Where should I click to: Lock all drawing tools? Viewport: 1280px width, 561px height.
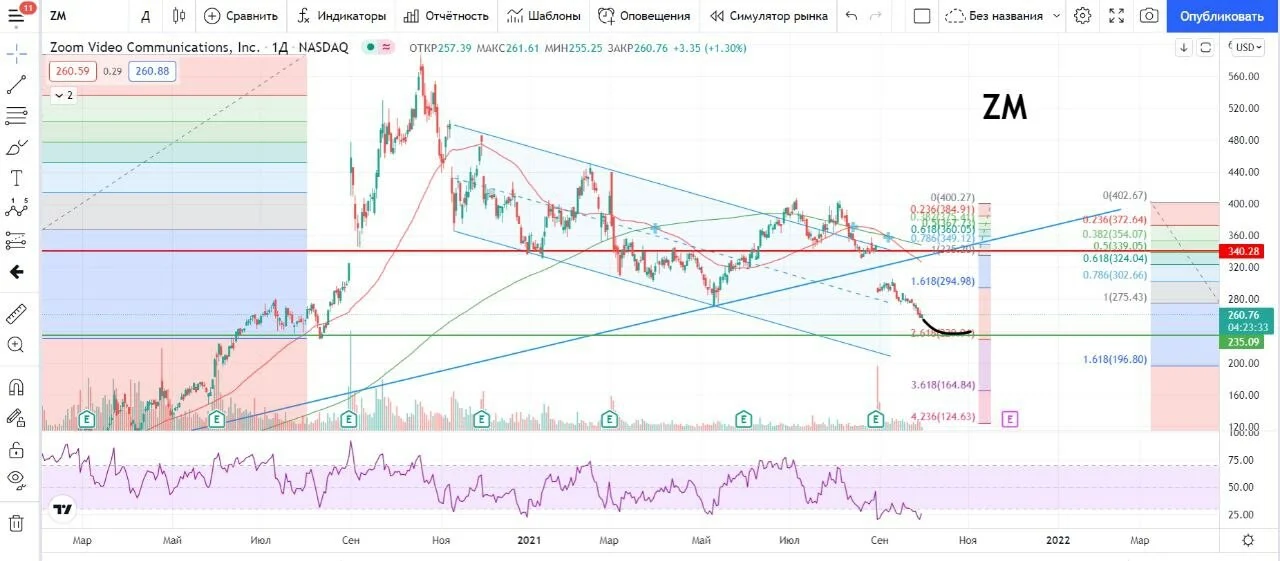coord(16,449)
